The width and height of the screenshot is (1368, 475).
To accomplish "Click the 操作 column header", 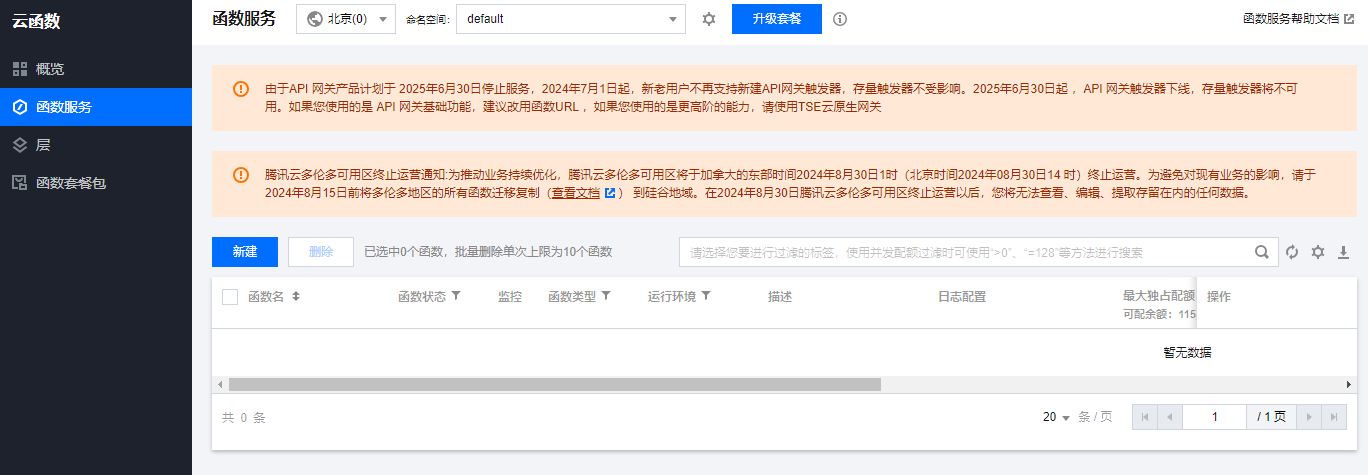I will click(1219, 297).
